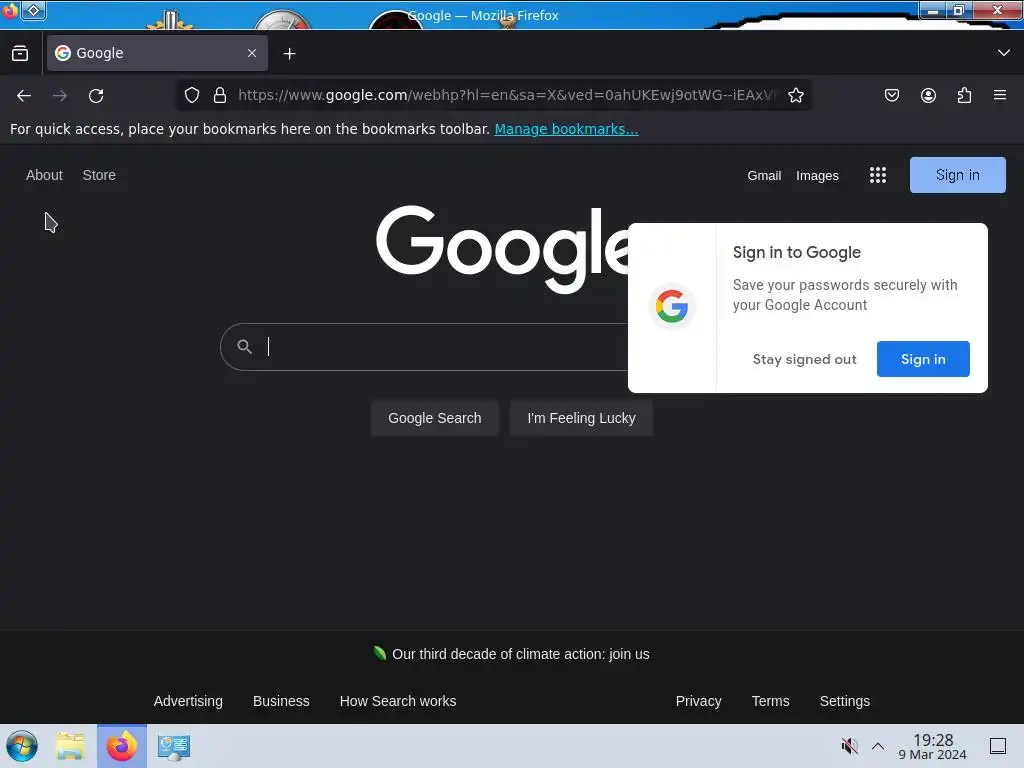The height and width of the screenshot is (768, 1024).
Task: Open the Store link
Action: click(x=99, y=175)
